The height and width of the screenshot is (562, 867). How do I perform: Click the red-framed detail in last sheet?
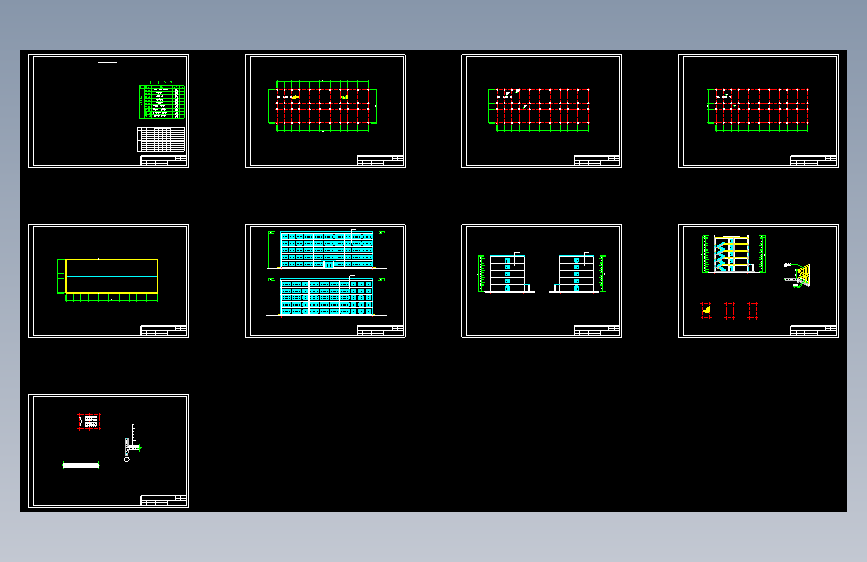pyautogui.click(x=88, y=422)
